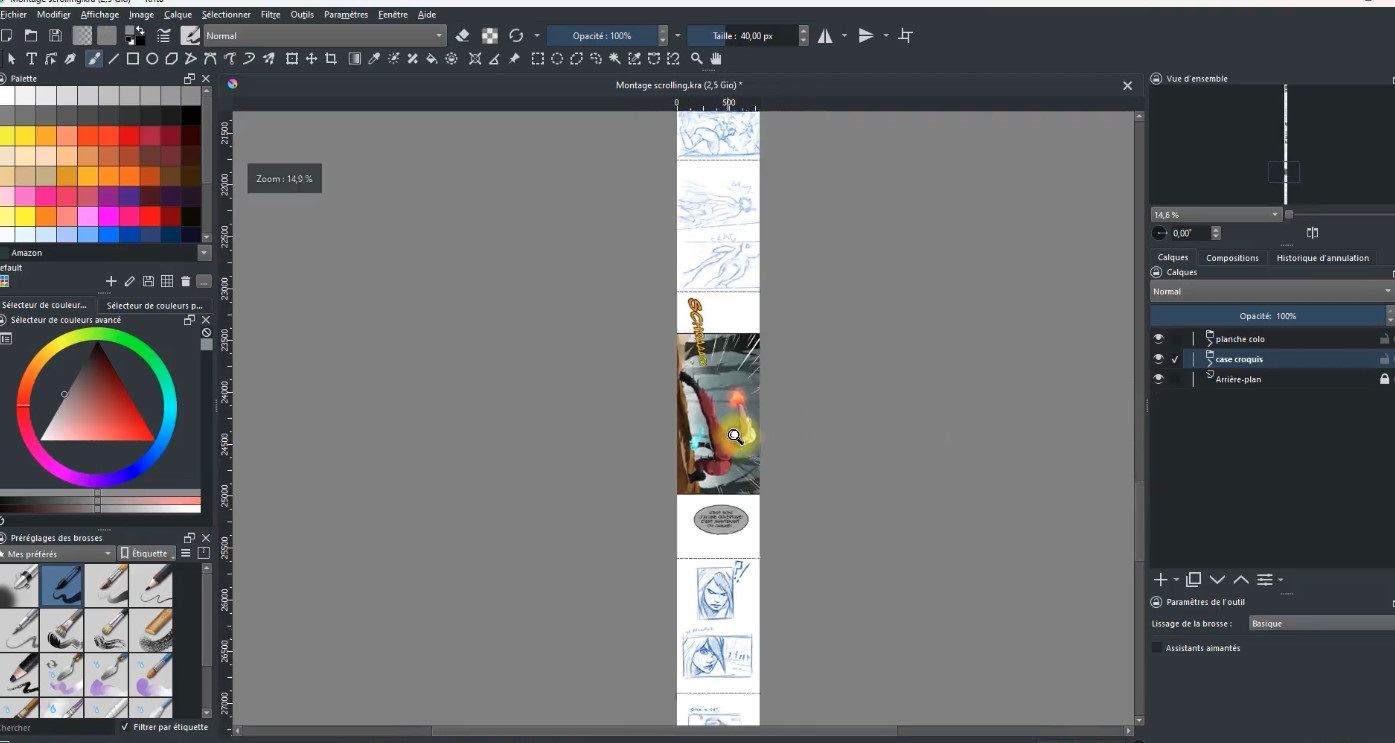Open the brush editor settings icon
1395x743 pixels.
[164, 35]
